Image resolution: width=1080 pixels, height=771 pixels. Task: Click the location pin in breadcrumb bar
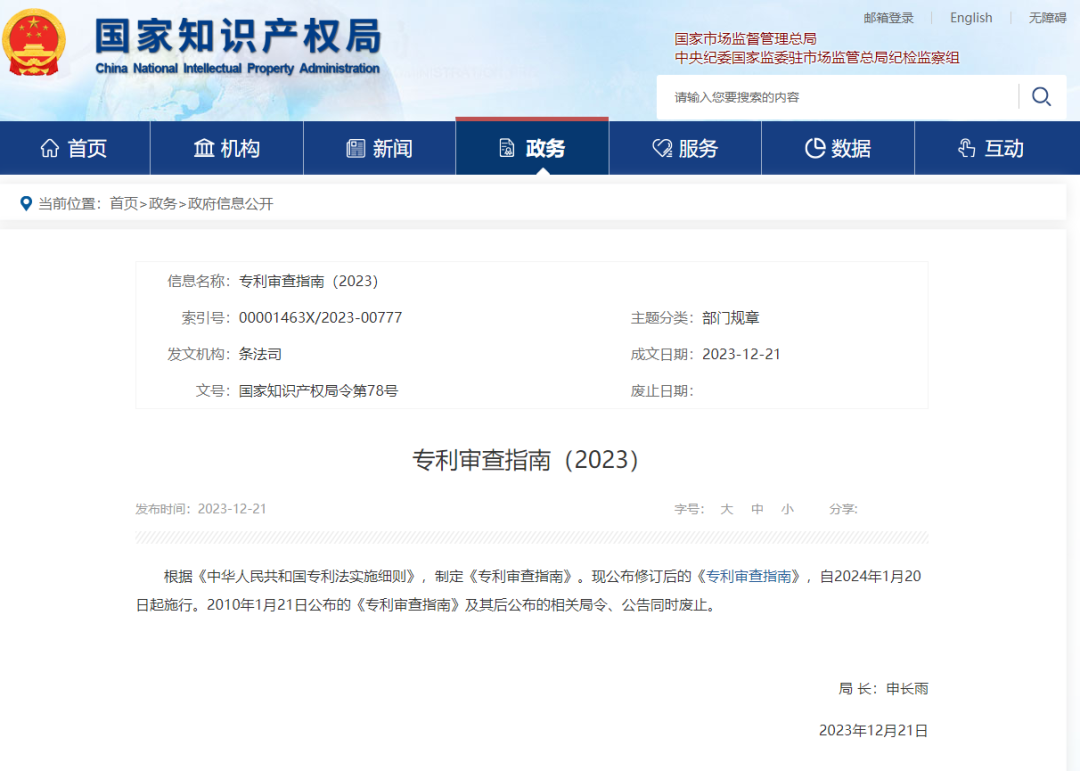click(26, 204)
